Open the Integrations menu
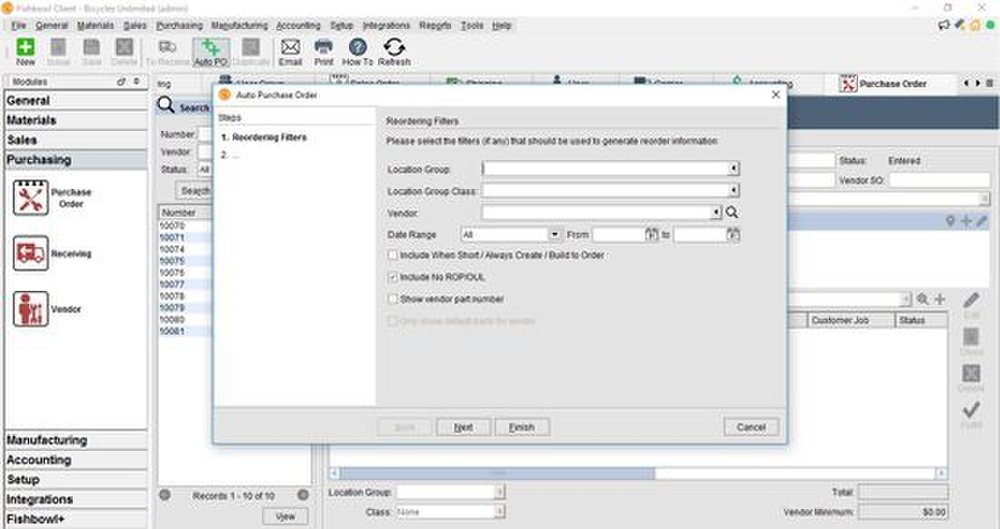Viewport: 1000px width, 529px height. [386, 26]
